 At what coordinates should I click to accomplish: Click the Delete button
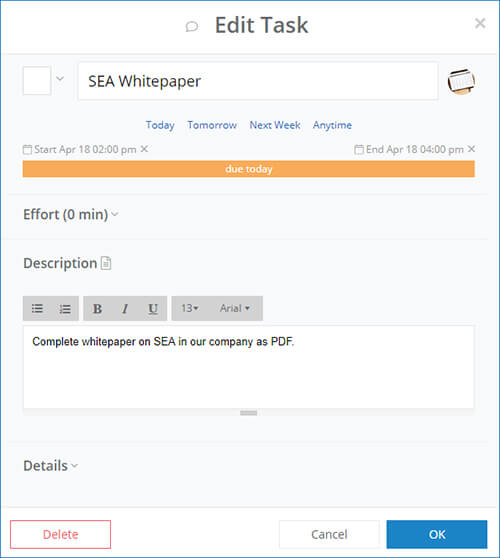pos(60,534)
